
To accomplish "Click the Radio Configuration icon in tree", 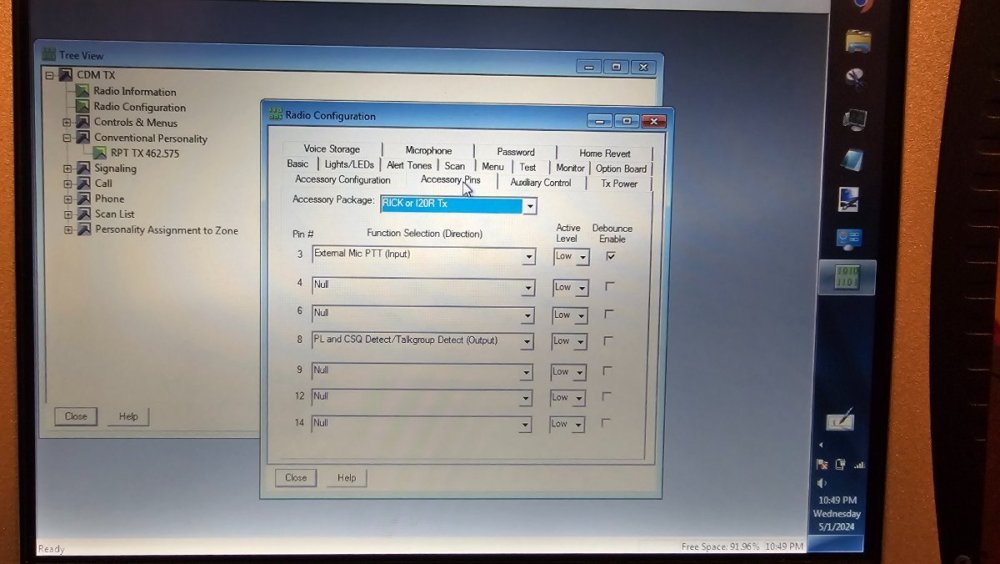I will [x=83, y=107].
